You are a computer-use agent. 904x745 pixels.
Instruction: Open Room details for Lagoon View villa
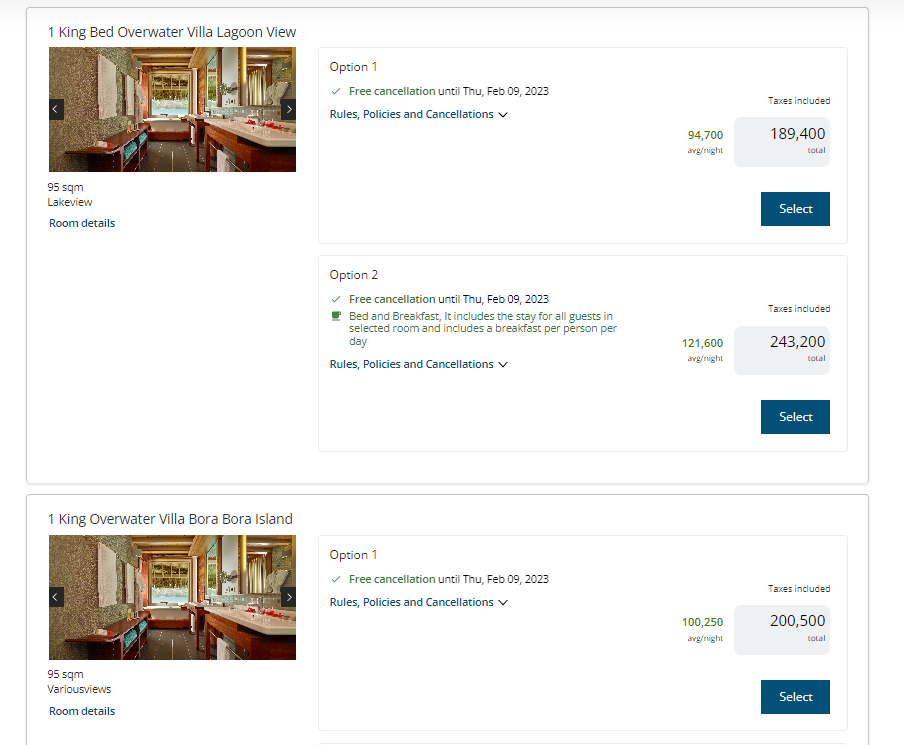[81, 222]
